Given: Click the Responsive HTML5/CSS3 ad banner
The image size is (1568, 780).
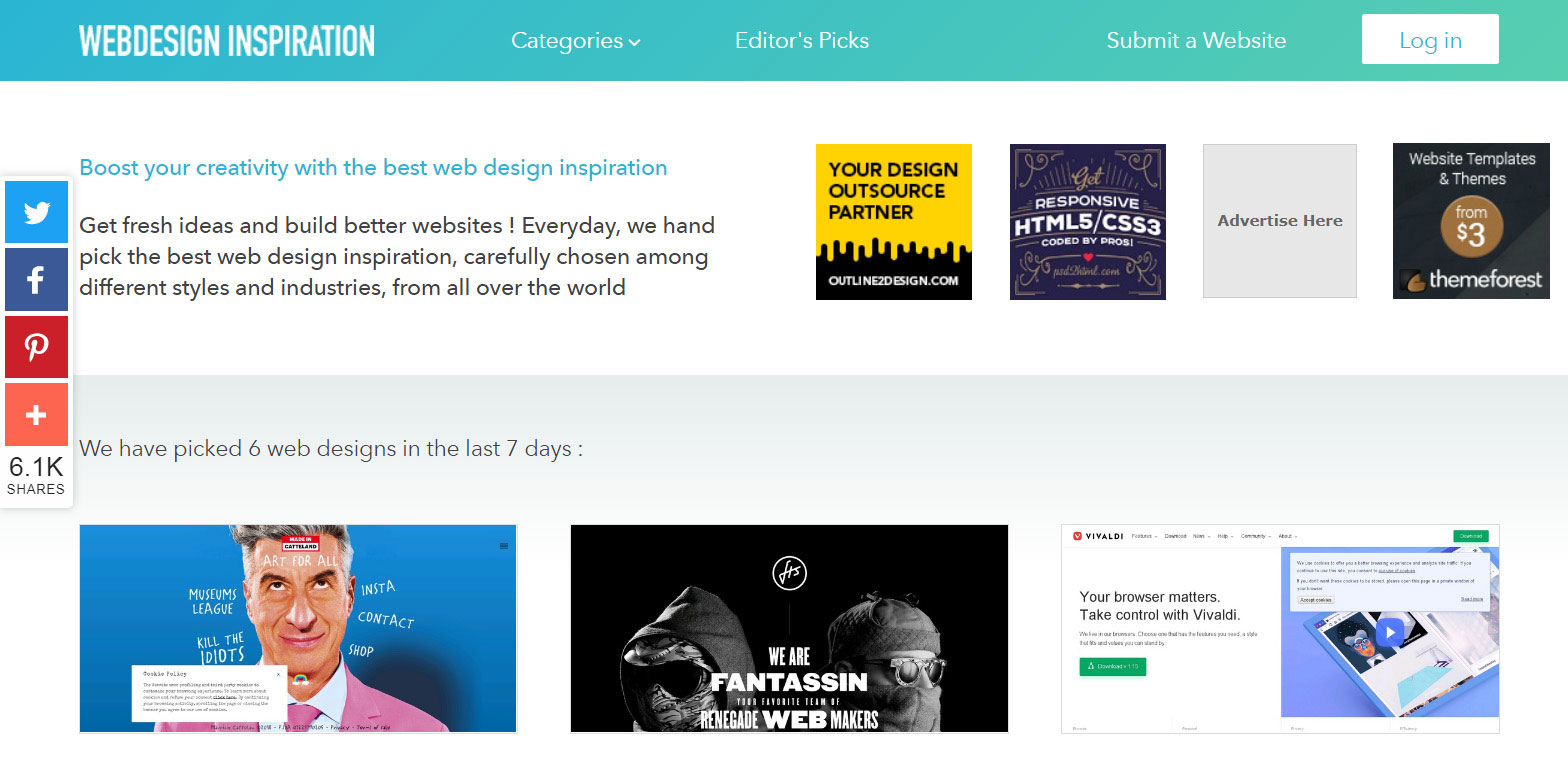Looking at the screenshot, I should tap(1087, 221).
